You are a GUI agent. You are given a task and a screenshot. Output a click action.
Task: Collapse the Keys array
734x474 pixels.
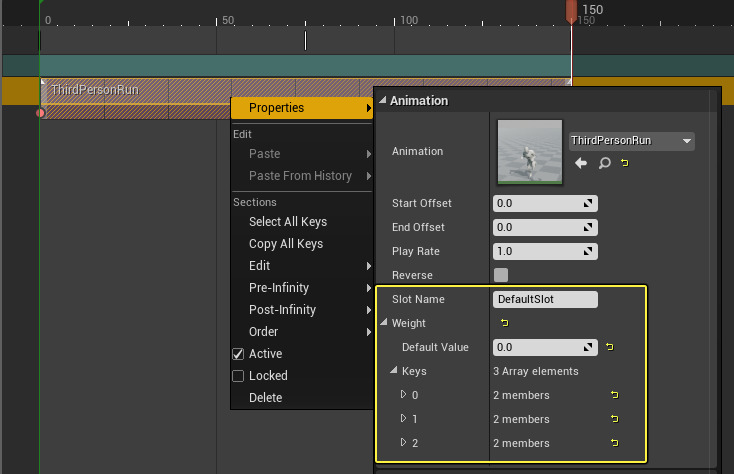click(394, 371)
